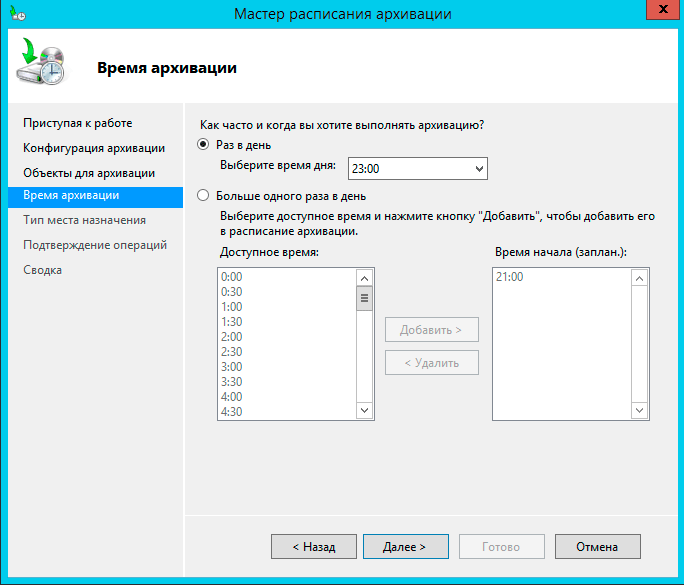
Task: Select 21:00 in scheduled start times
Action: [508, 277]
